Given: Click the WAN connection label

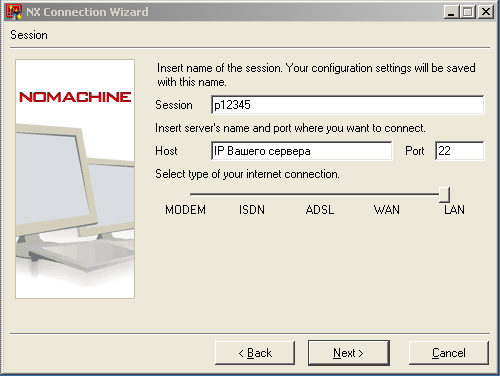Looking at the screenshot, I should tap(387, 210).
